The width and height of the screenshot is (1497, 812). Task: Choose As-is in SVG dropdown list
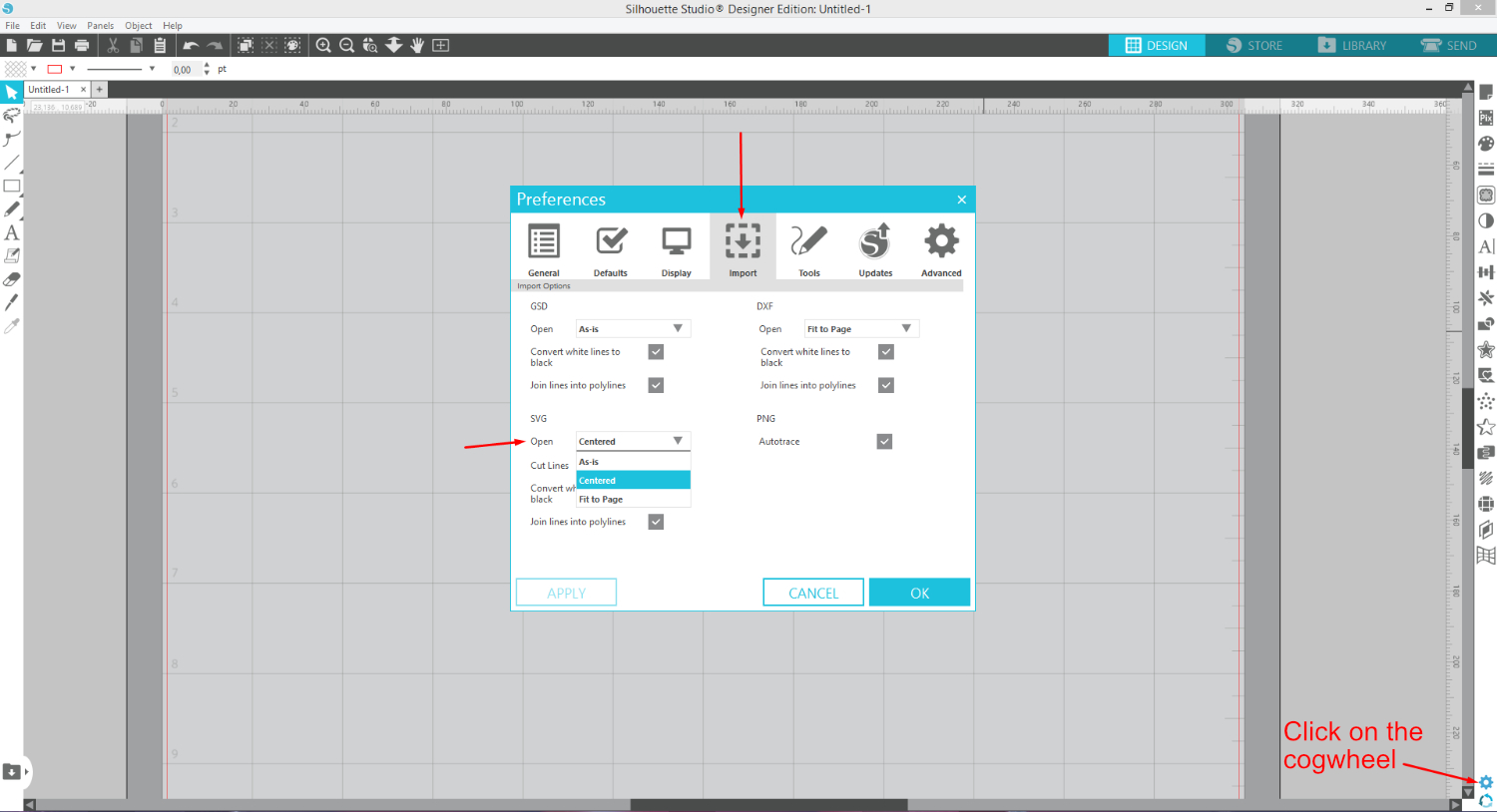pyautogui.click(x=633, y=462)
